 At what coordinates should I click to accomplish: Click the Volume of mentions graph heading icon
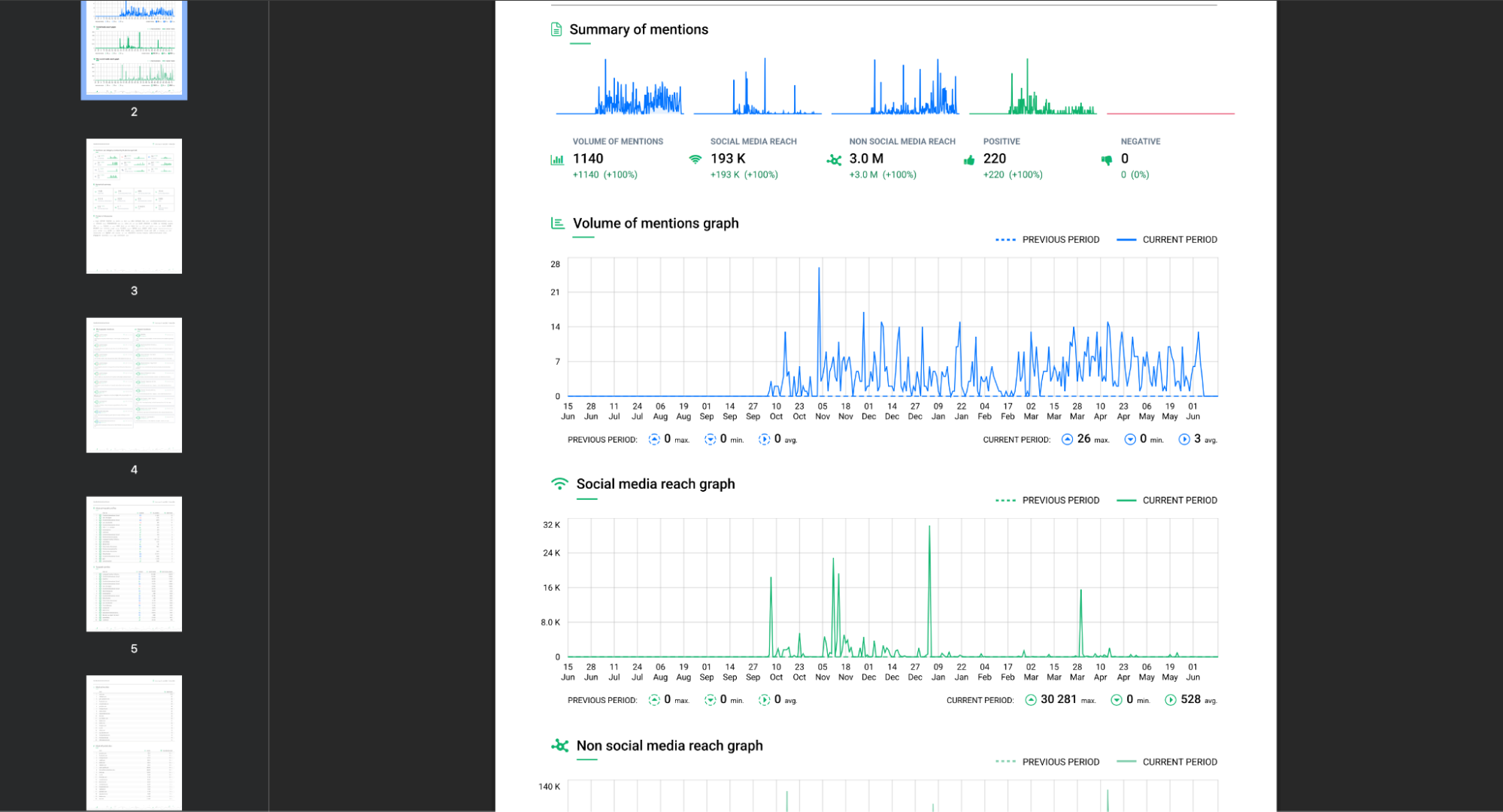[558, 223]
